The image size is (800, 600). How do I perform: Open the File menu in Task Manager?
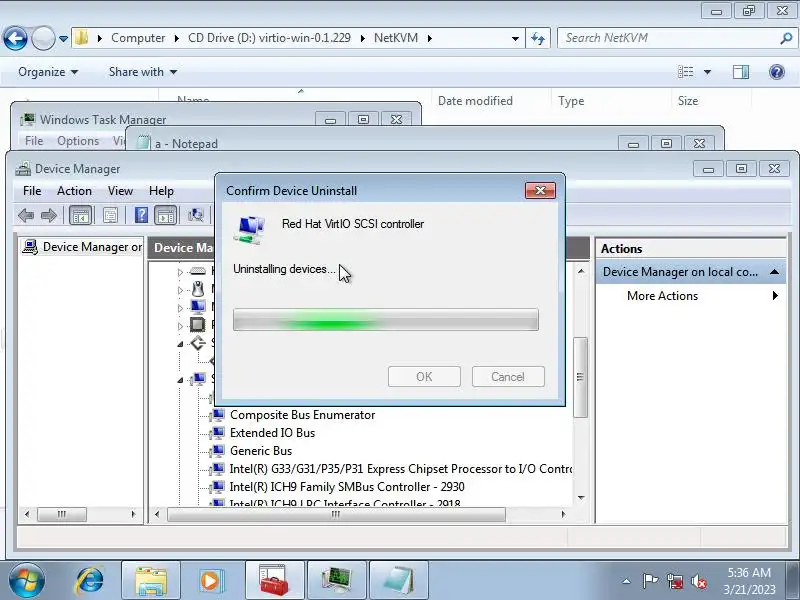(x=34, y=141)
